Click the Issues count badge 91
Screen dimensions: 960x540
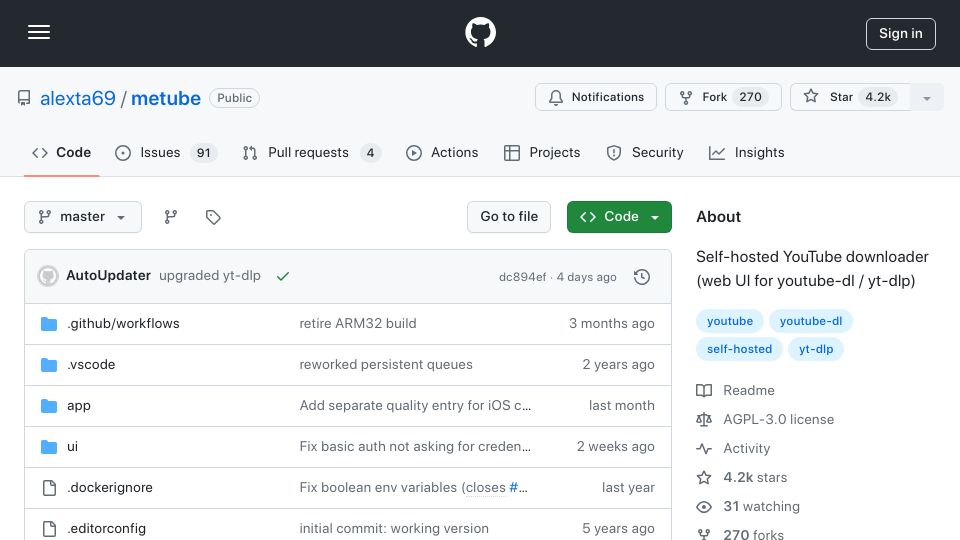pos(203,152)
